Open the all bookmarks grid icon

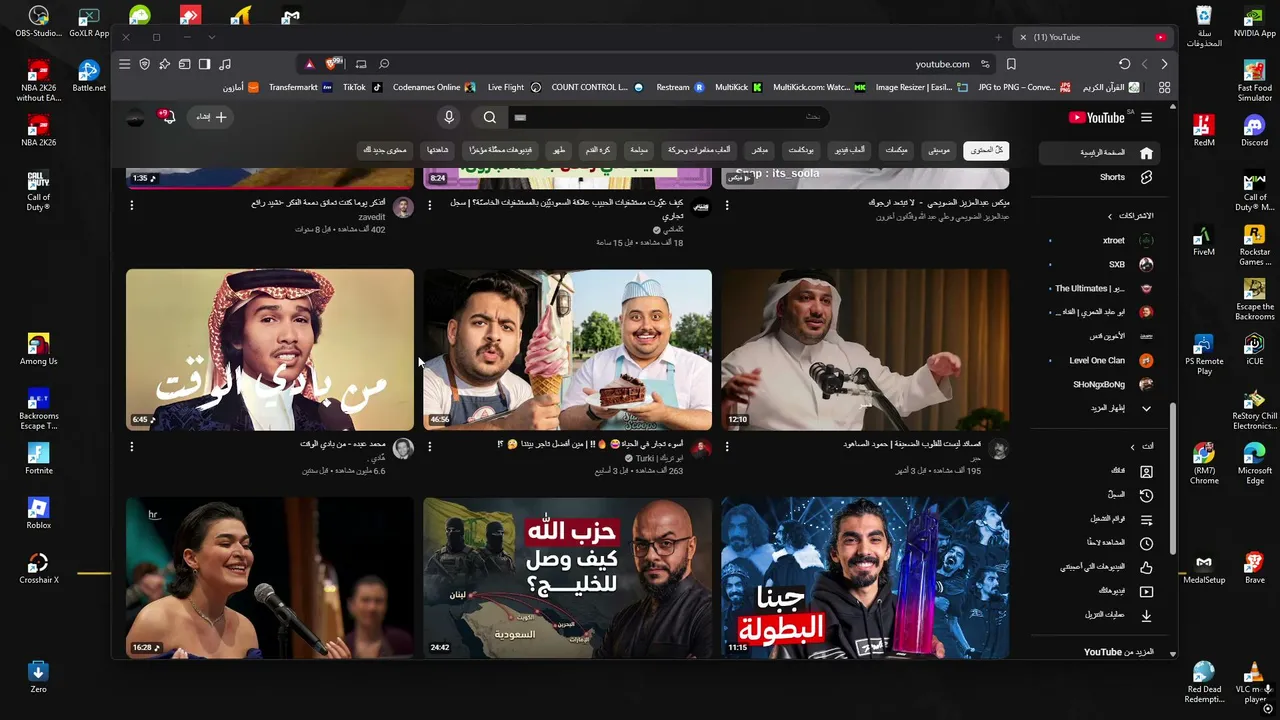click(1164, 87)
